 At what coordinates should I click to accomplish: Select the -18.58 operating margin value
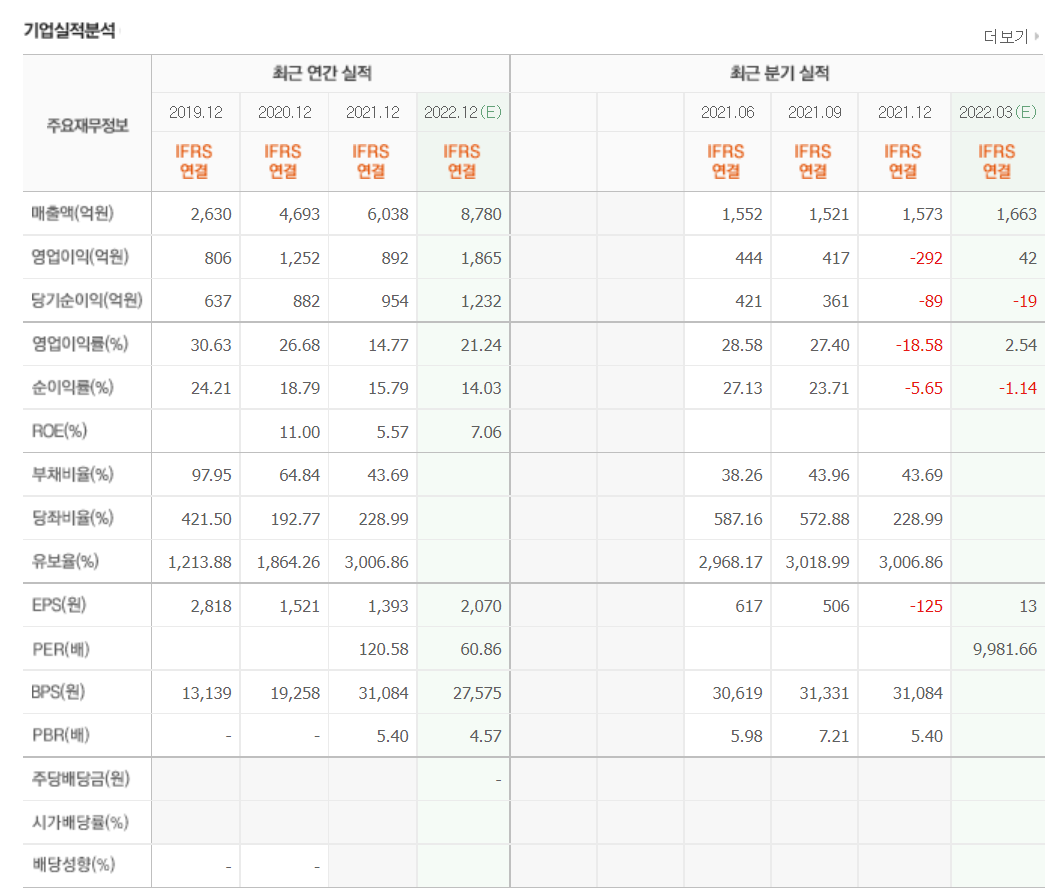point(919,345)
